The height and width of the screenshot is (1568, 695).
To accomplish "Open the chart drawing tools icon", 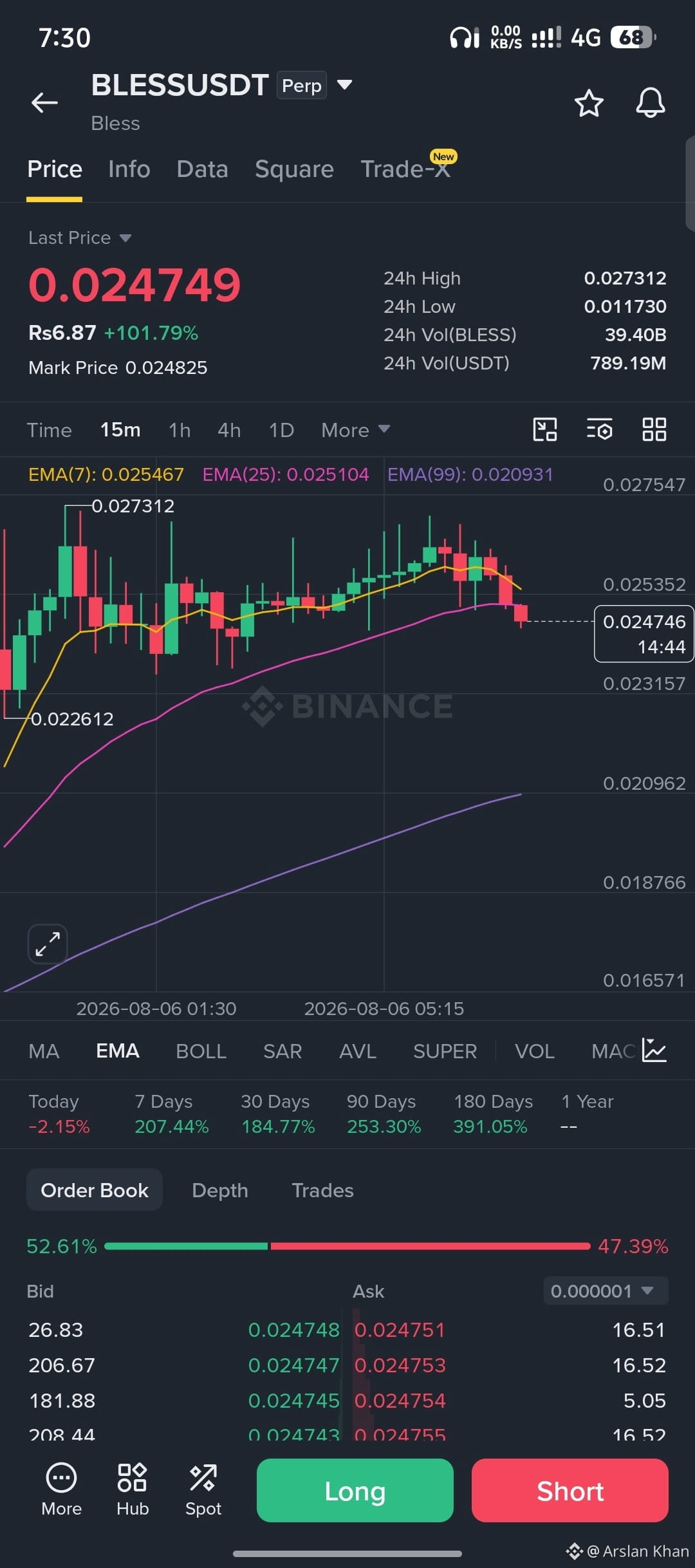I will coord(545,429).
